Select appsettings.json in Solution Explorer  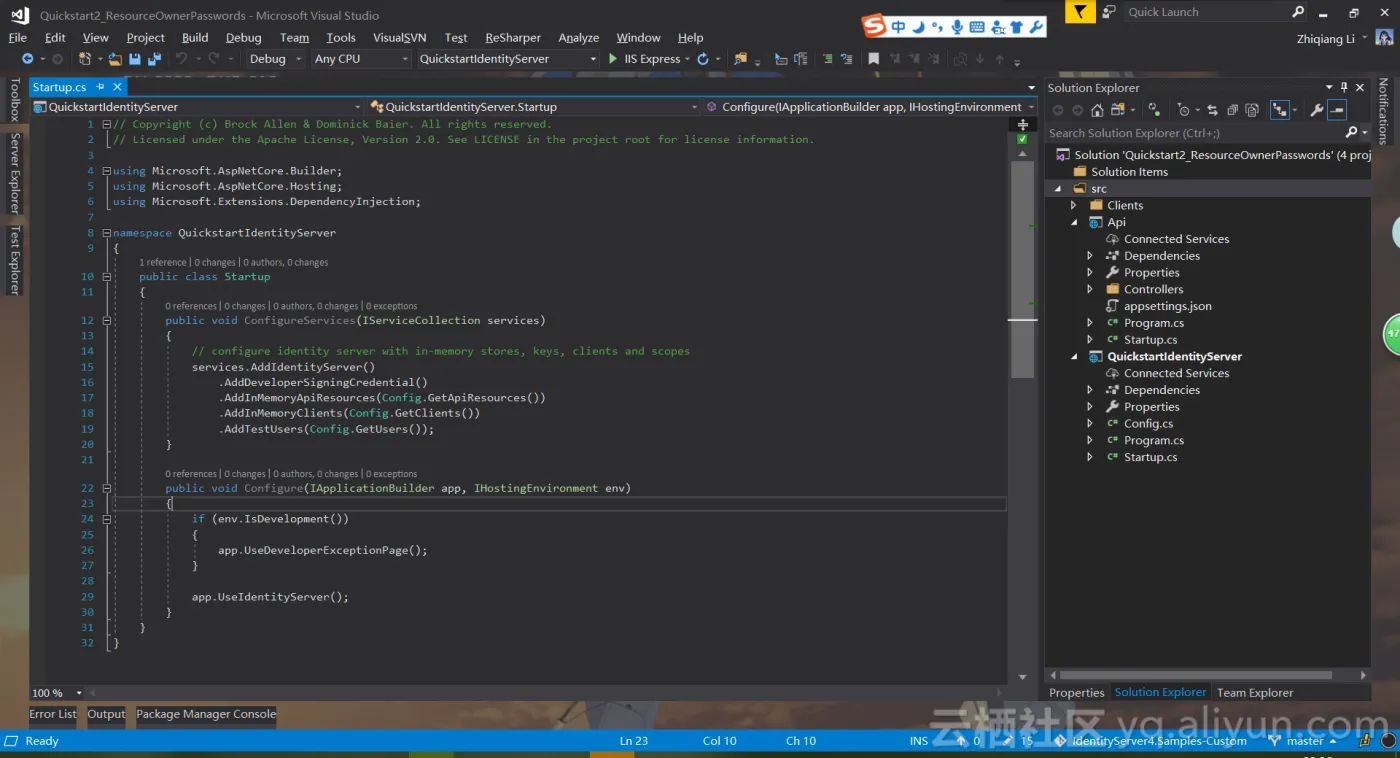point(1167,306)
